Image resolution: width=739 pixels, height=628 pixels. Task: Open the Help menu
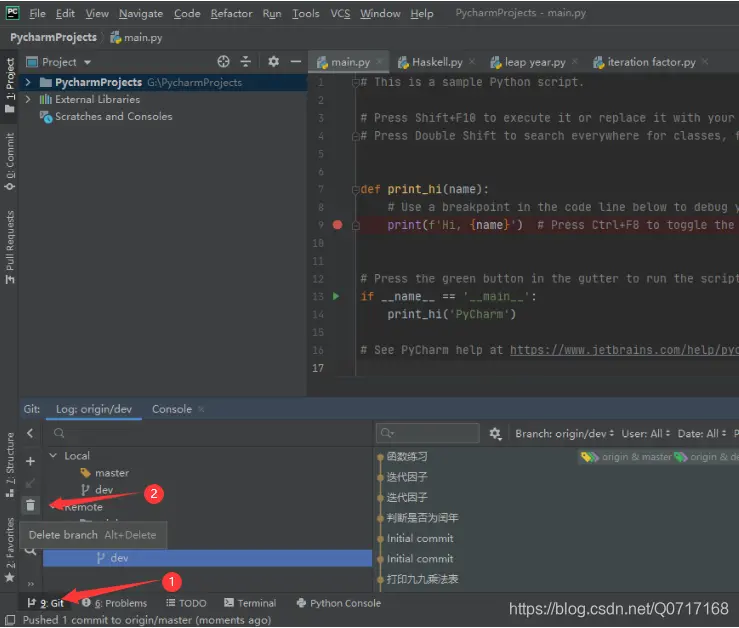(x=422, y=14)
